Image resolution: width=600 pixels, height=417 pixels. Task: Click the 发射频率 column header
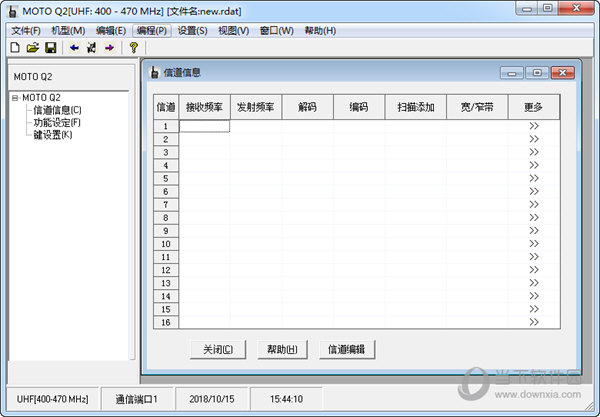[256, 107]
